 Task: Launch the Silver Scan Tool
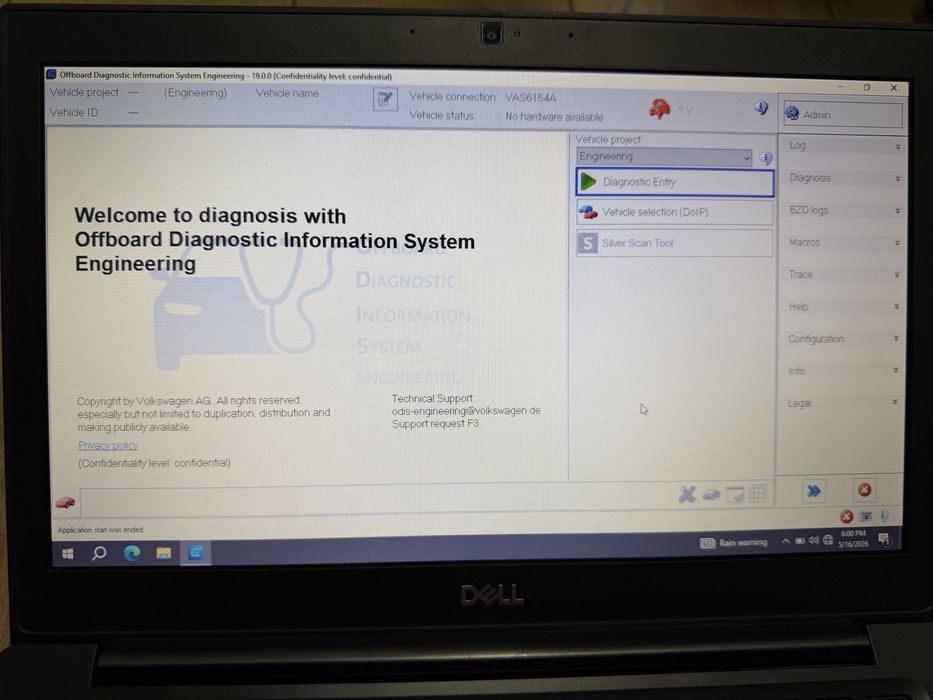[x=675, y=243]
